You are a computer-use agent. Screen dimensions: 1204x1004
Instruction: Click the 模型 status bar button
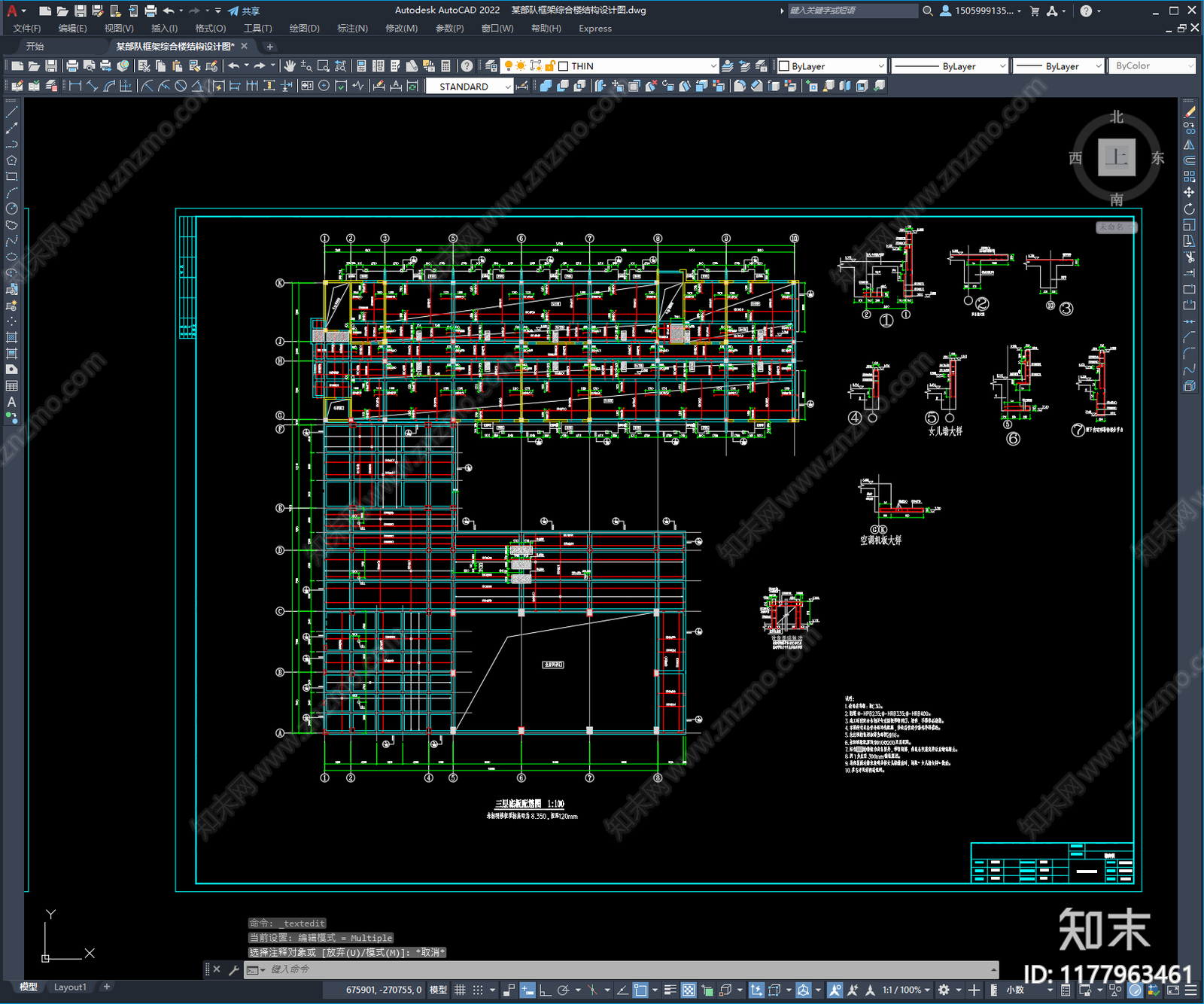pos(438,990)
